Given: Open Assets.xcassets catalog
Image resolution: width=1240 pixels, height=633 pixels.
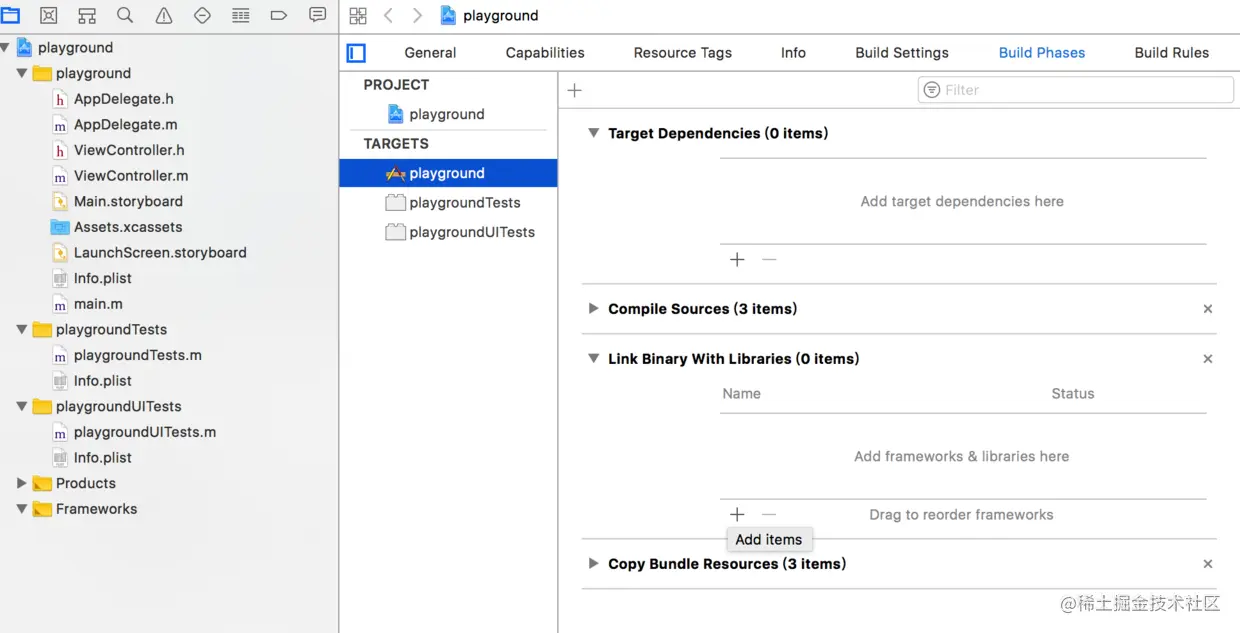Looking at the screenshot, I should coord(128,227).
